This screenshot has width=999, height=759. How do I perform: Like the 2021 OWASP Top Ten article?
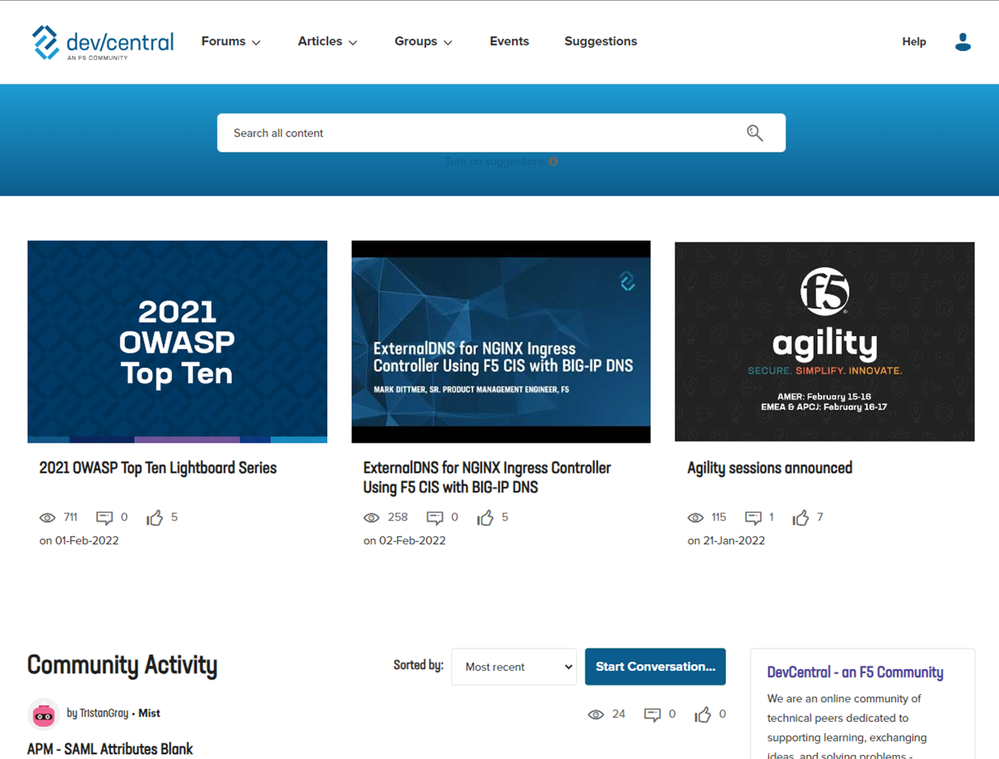(x=154, y=517)
